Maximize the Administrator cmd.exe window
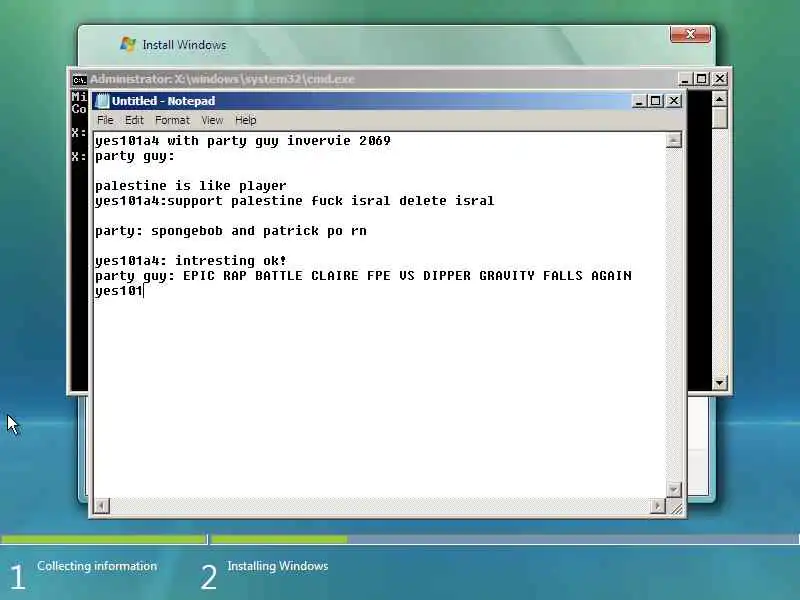 click(x=702, y=79)
